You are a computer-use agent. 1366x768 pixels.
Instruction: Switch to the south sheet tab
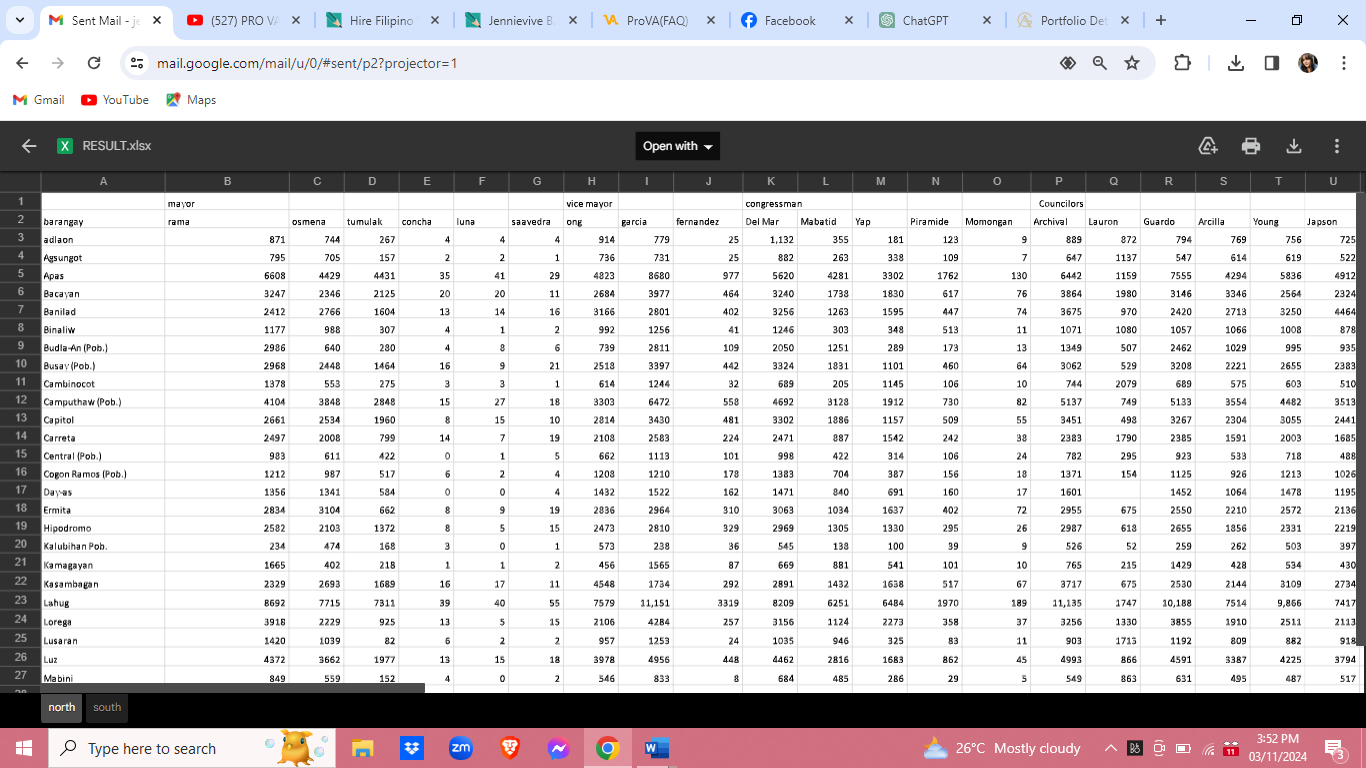[x=107, y=708]
